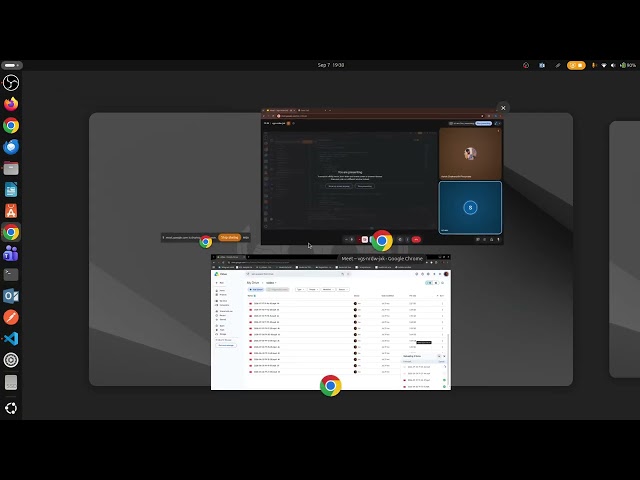Click the adjacent workspace preview on right edge
640x480 pixels.
coord(624,249)
